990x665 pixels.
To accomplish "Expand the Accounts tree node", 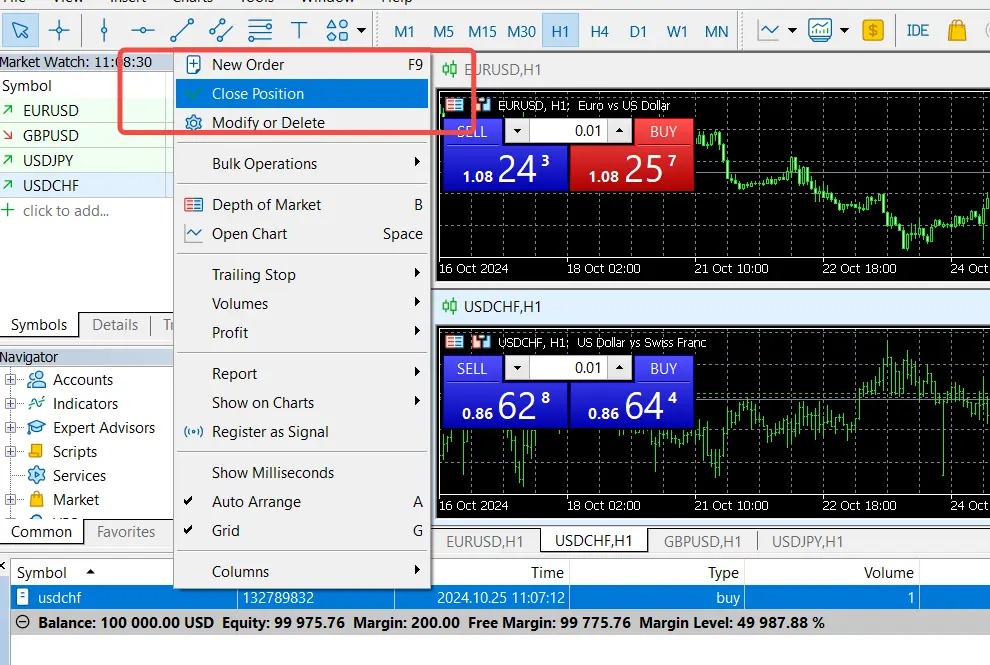I will (10, 380).
